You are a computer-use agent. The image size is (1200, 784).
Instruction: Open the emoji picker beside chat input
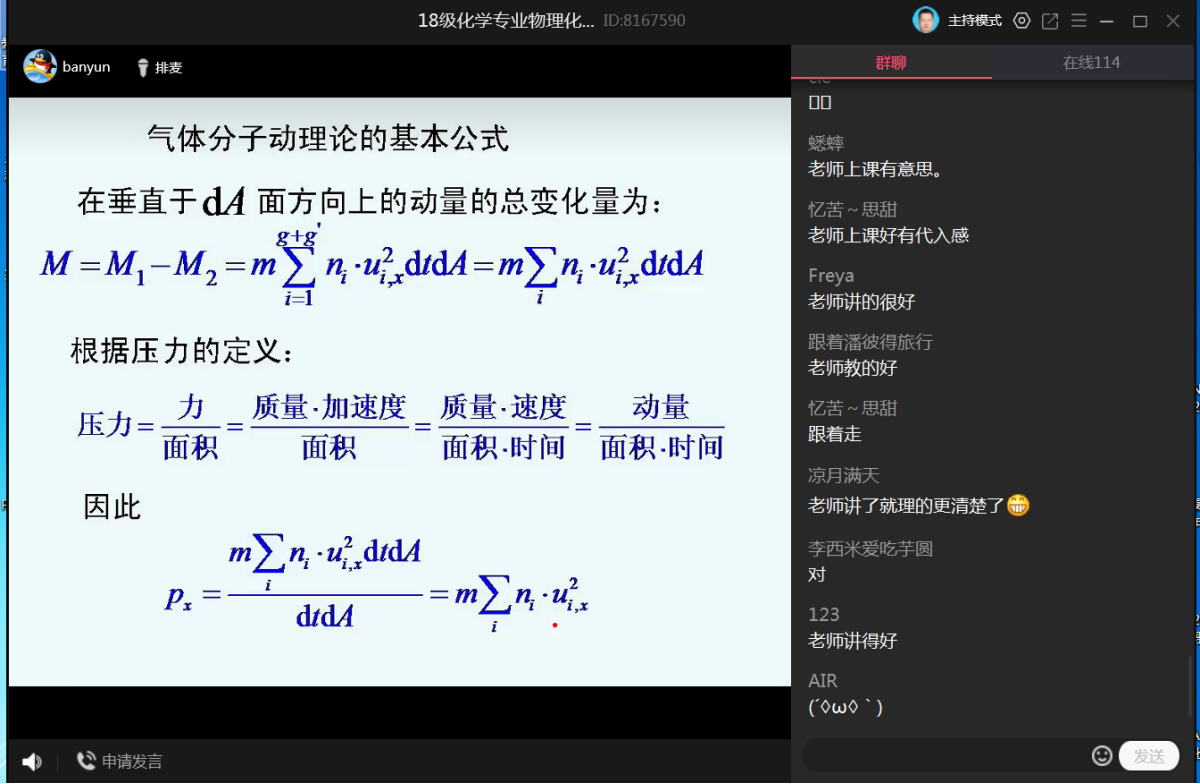tap(1103, 756)
